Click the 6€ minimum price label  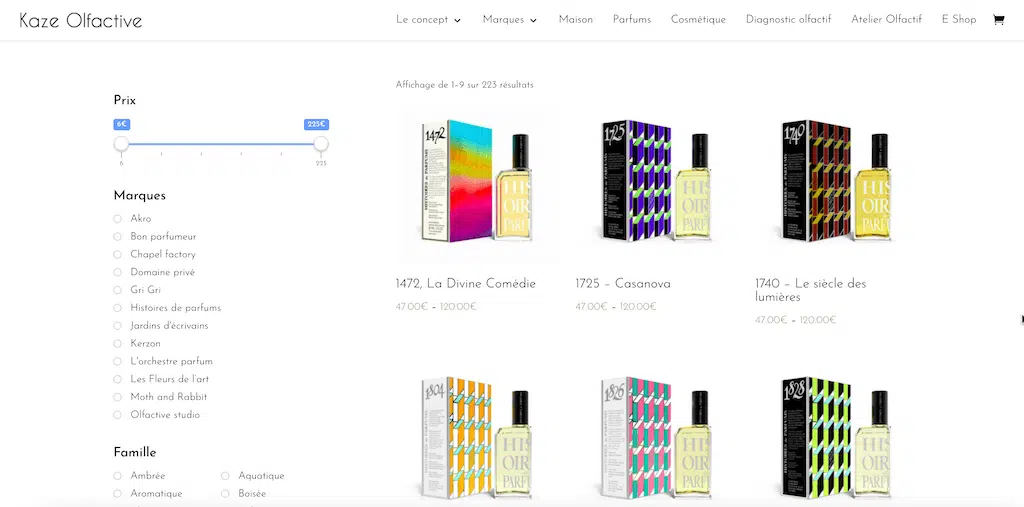point(121,124)
